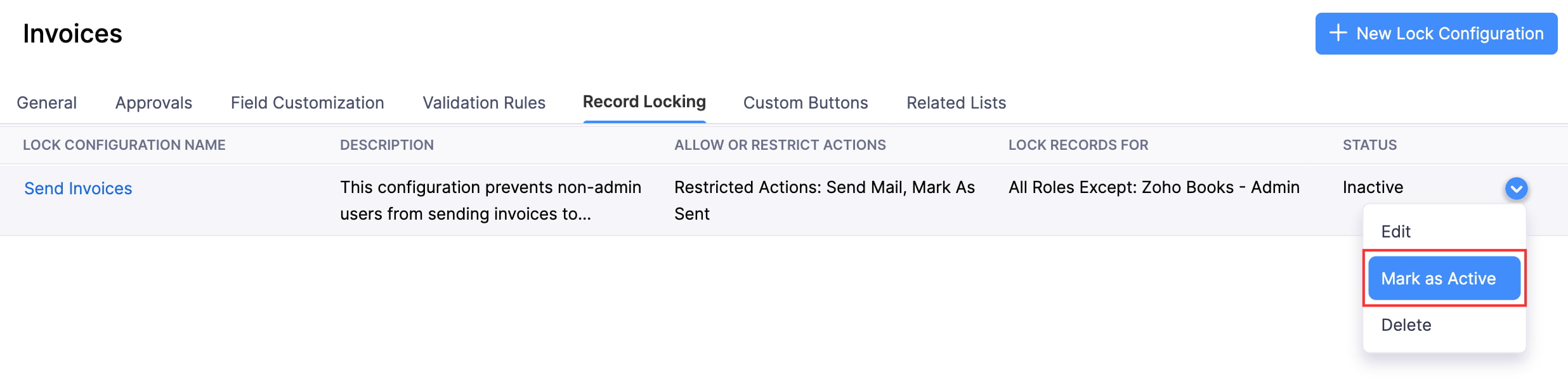1568x386 pixels.
Task: Open the Approvals tab
Action: click(153, 102)
